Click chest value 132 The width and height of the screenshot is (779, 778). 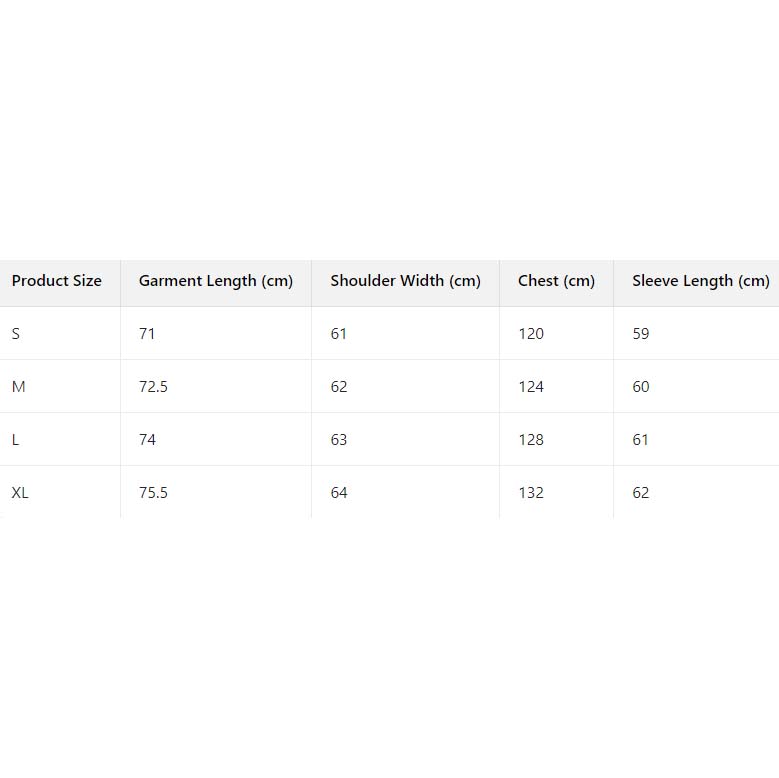tap(531, 493)
